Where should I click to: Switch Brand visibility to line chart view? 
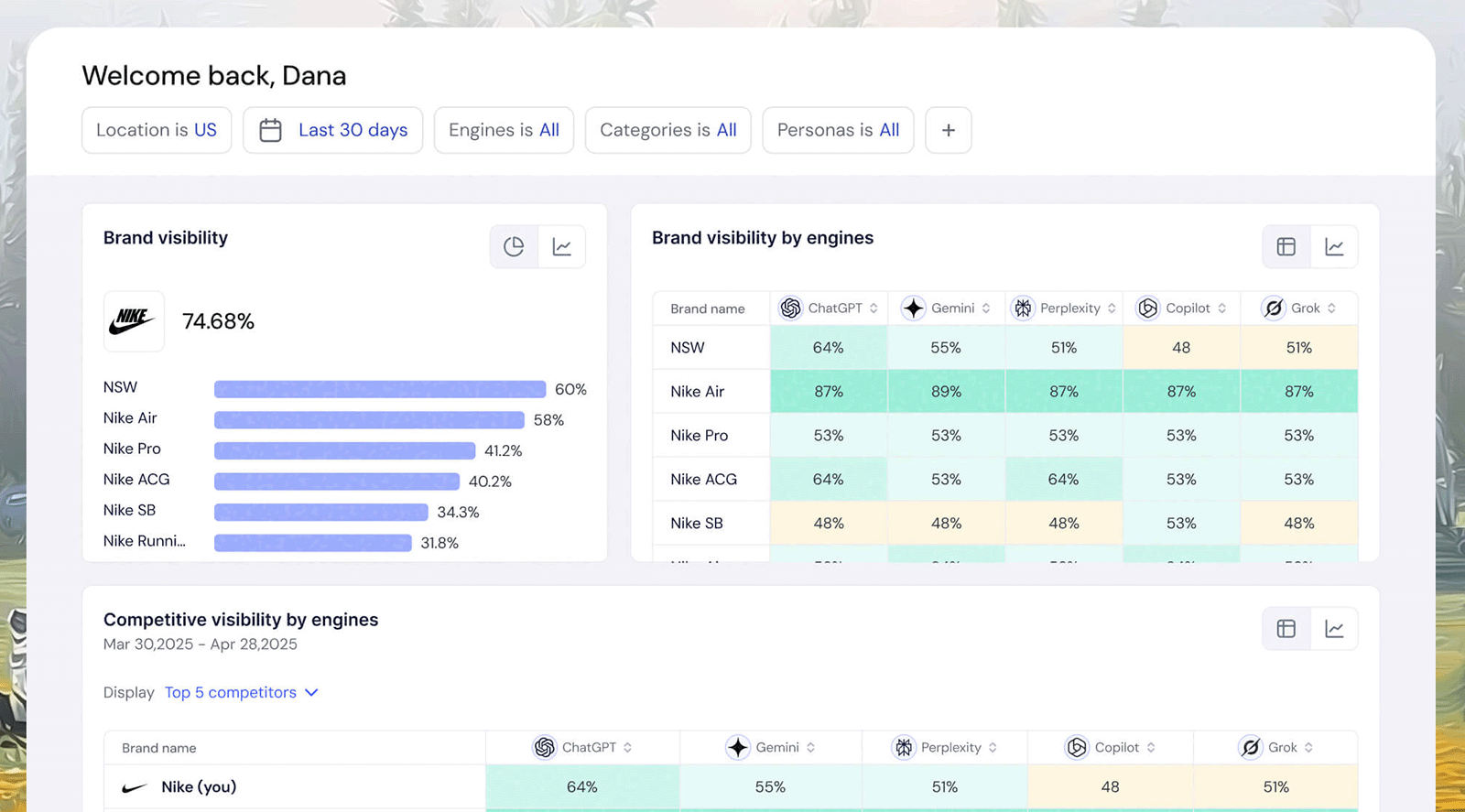[562, 246]
